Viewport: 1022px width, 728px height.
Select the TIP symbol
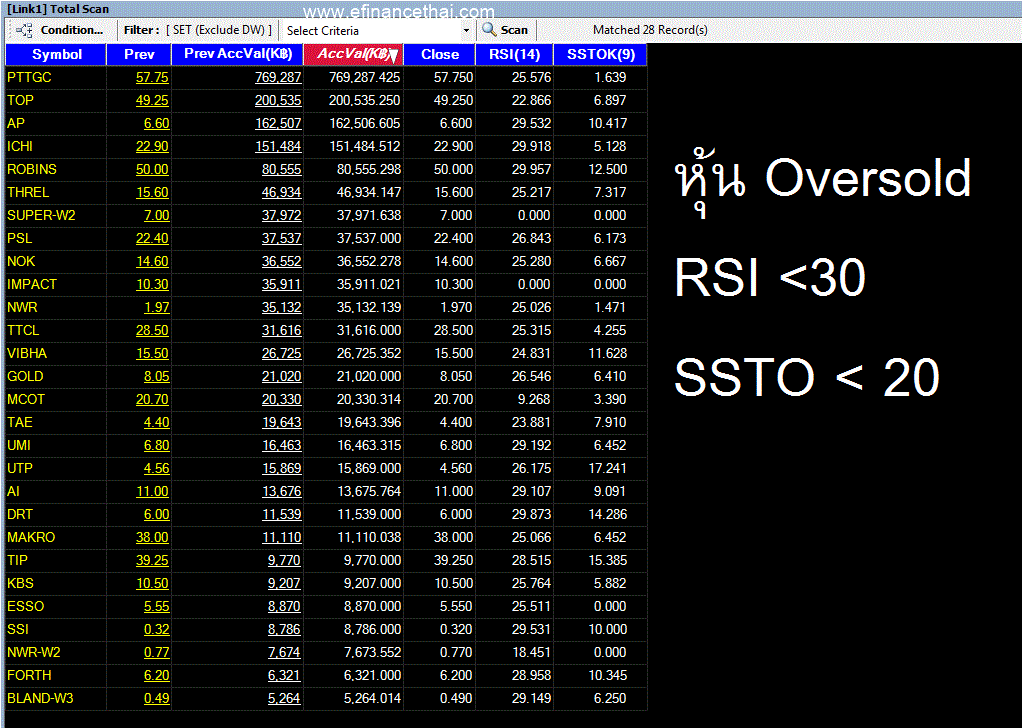pos(18,561)
